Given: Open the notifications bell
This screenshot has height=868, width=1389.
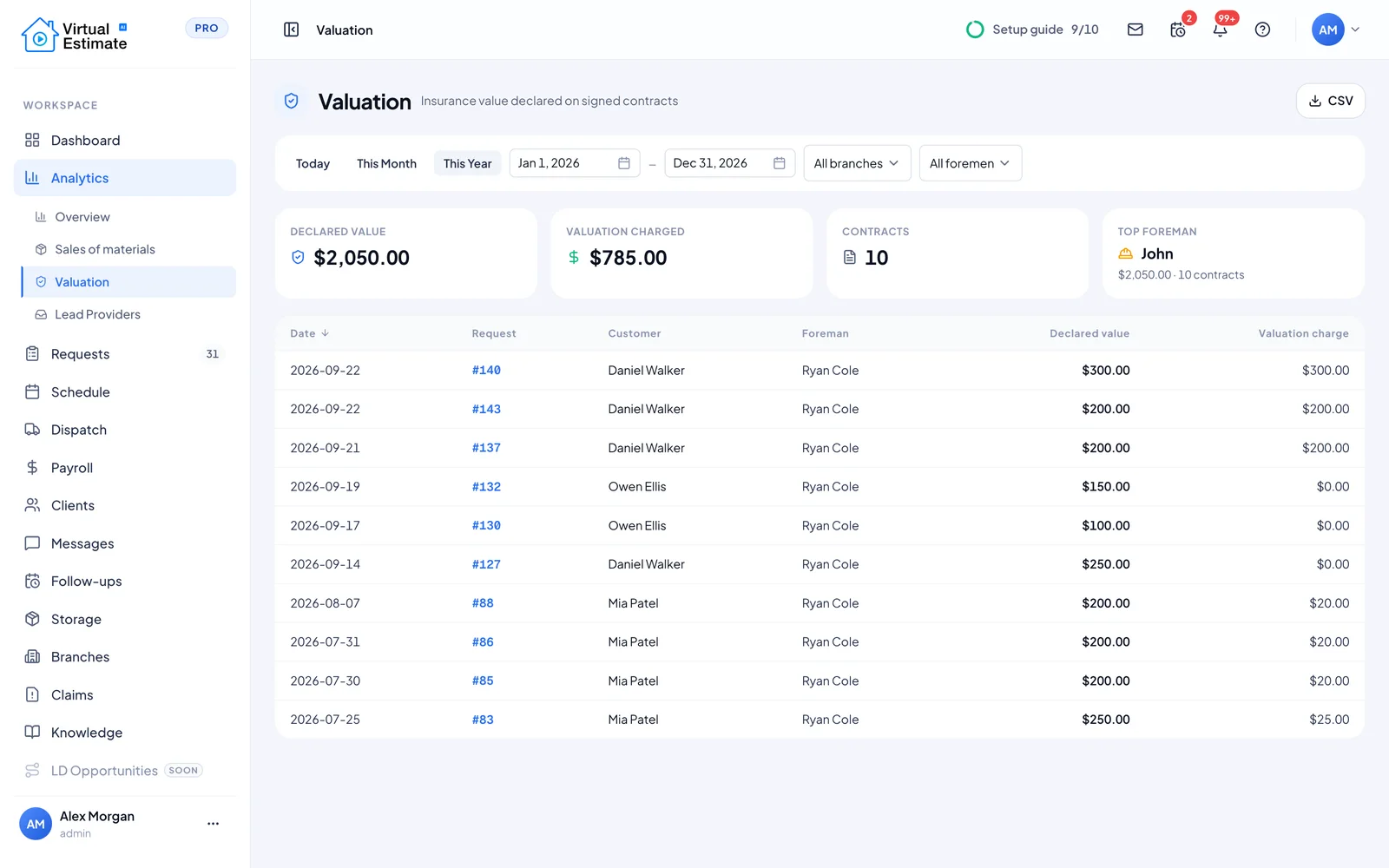Looking at the screenshot, I should (x=1221, y=30).
